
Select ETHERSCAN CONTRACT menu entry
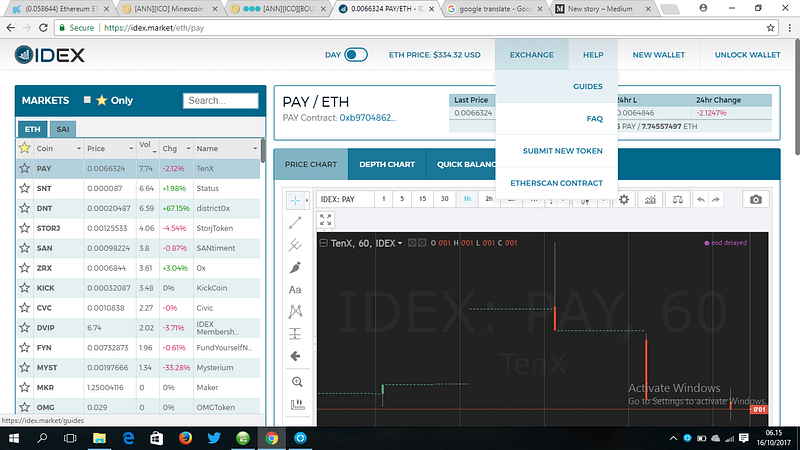(x=557, y=183)
